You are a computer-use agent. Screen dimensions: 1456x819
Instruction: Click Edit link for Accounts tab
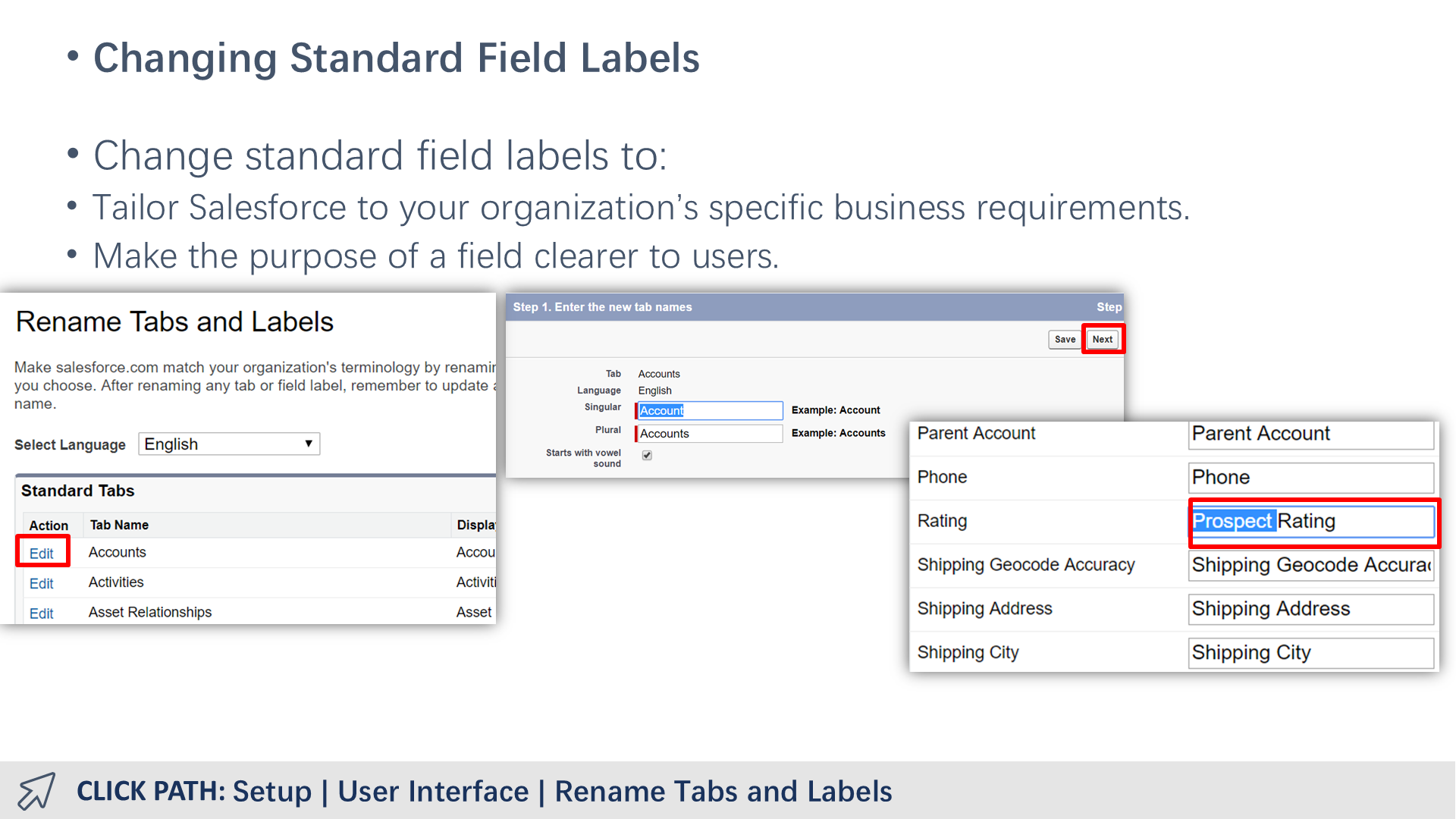click(x=42, y=553)
